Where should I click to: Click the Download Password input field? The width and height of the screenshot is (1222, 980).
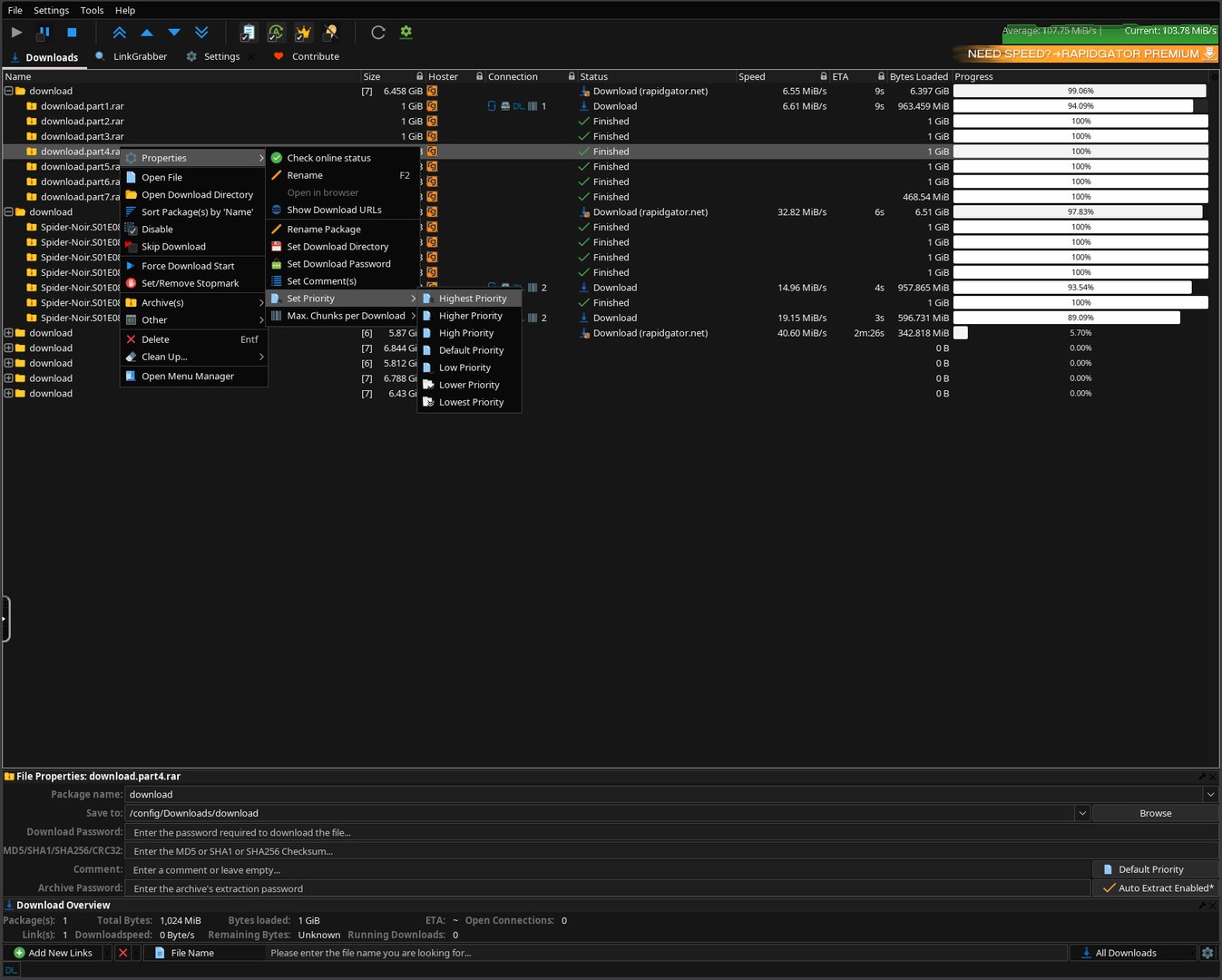click(x=670, y=832)
